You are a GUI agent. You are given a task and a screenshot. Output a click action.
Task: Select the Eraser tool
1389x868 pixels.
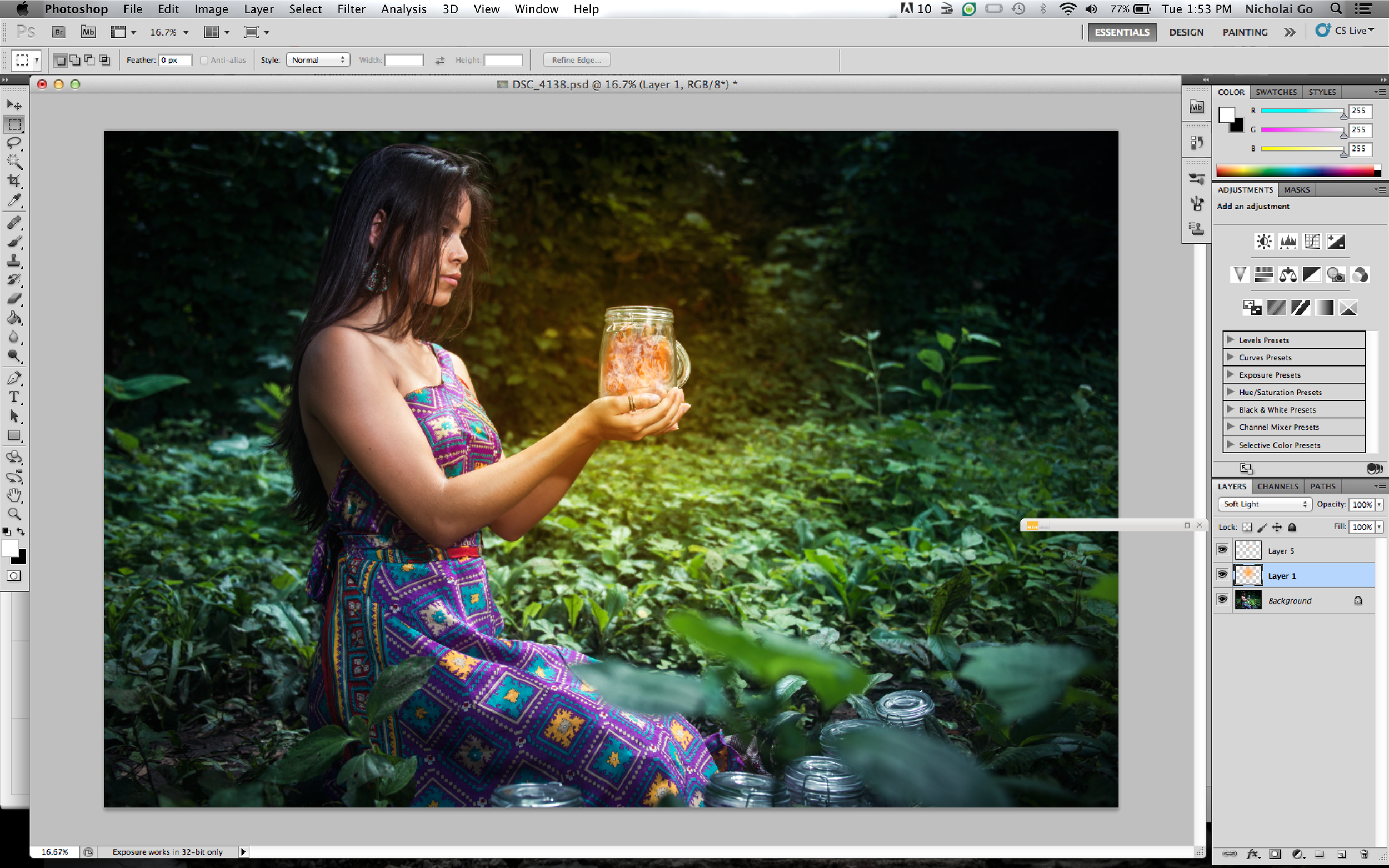pos(14,299)
